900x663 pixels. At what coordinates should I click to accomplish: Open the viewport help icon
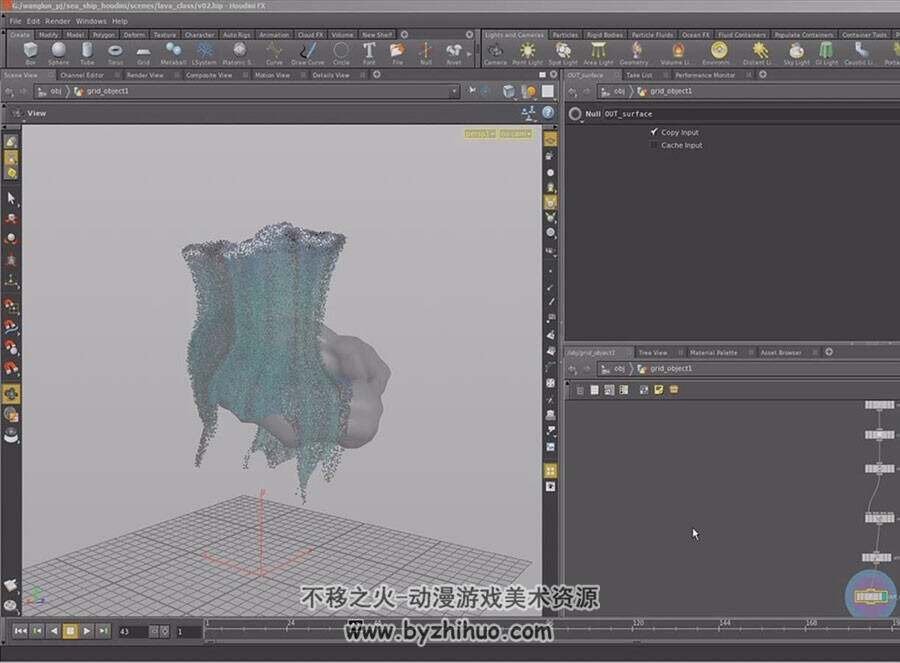(548, 113)
